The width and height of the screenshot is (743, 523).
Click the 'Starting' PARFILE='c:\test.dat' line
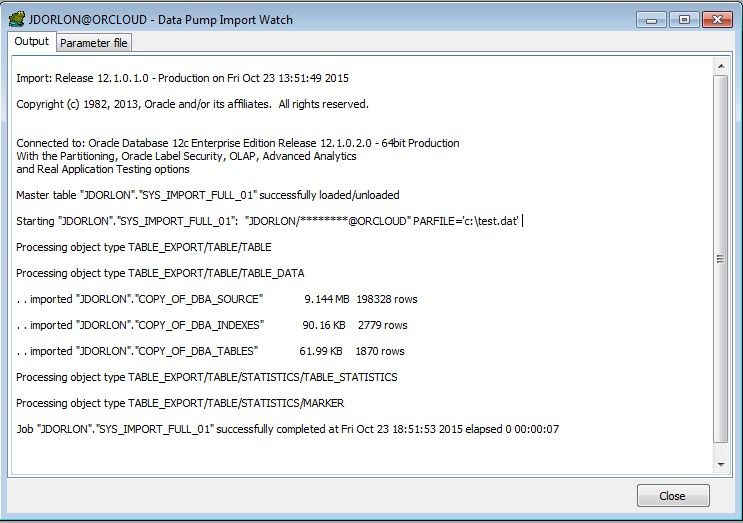(x=268, y=221)
